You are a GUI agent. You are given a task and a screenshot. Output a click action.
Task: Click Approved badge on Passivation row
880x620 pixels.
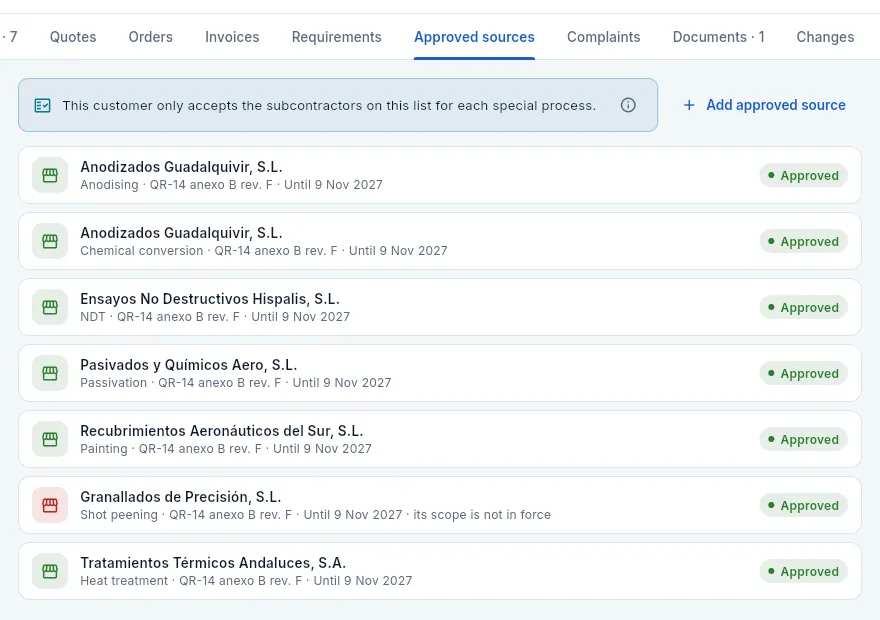point(803,373)
